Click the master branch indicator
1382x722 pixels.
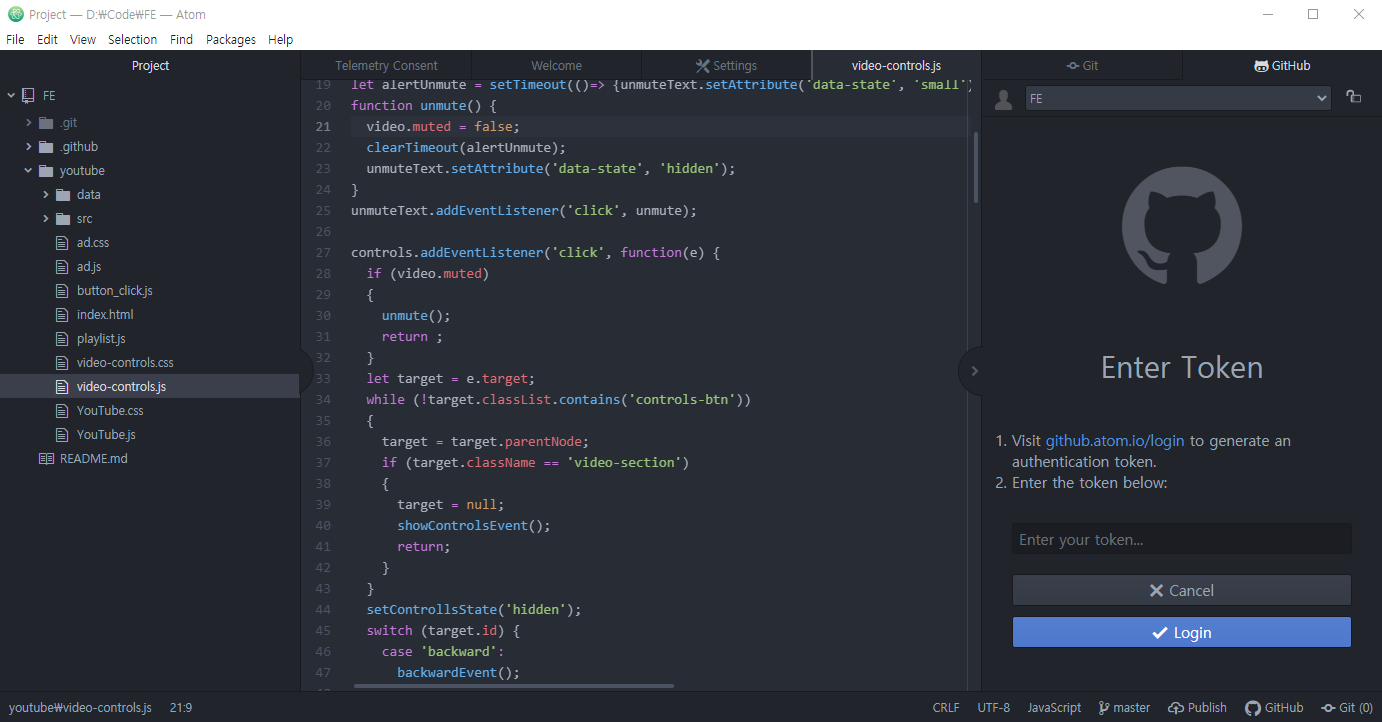click(1124, 707)
